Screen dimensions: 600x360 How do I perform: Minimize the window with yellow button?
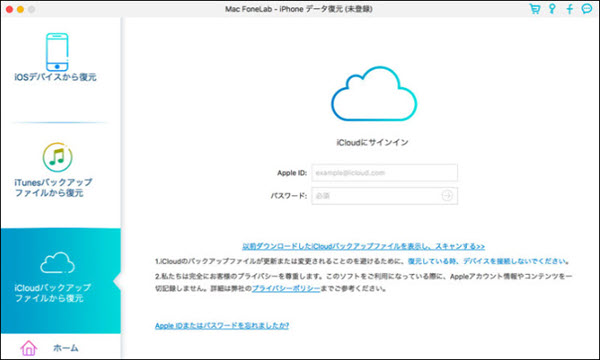point(21,9)
